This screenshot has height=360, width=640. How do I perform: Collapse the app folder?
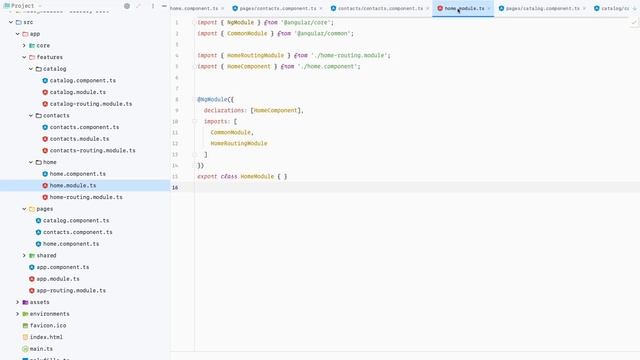point(18,34)
